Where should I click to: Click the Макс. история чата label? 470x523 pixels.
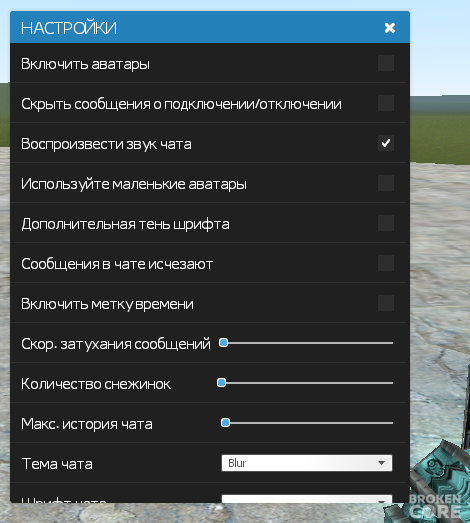pos(87,424)
